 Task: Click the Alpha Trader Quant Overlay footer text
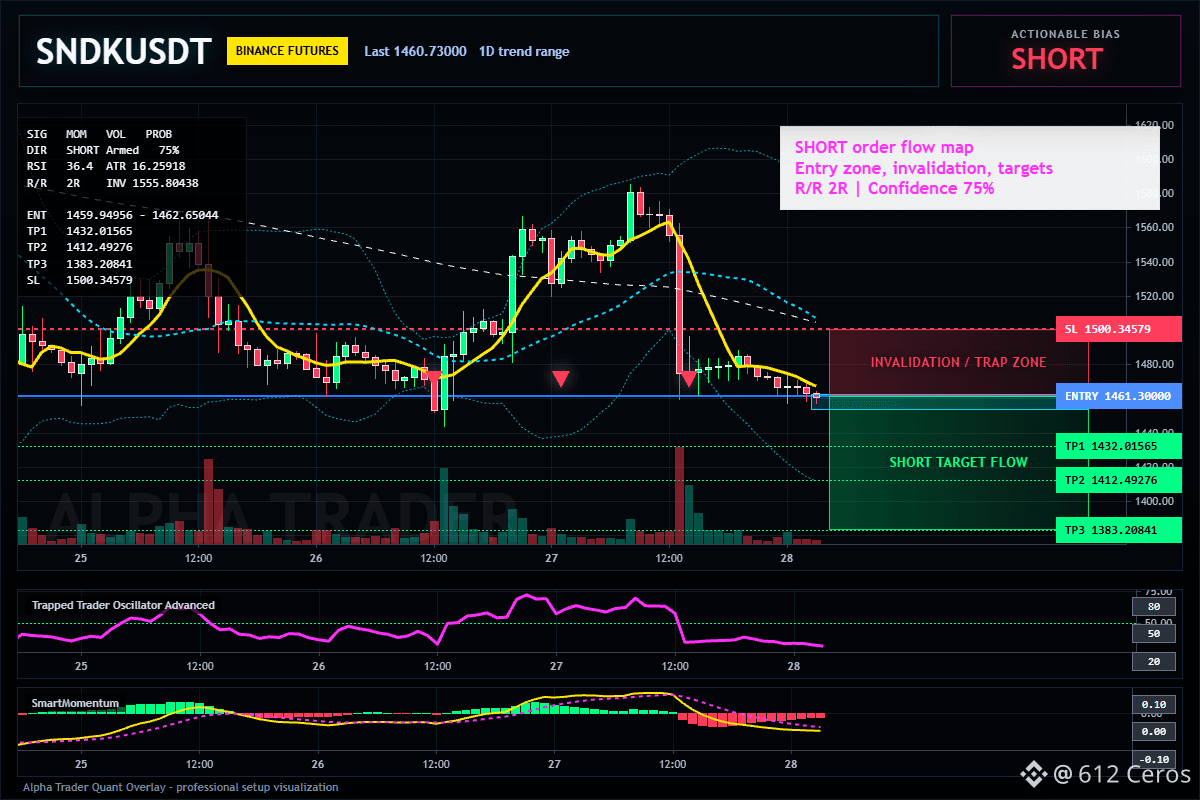tap(180, 787)
